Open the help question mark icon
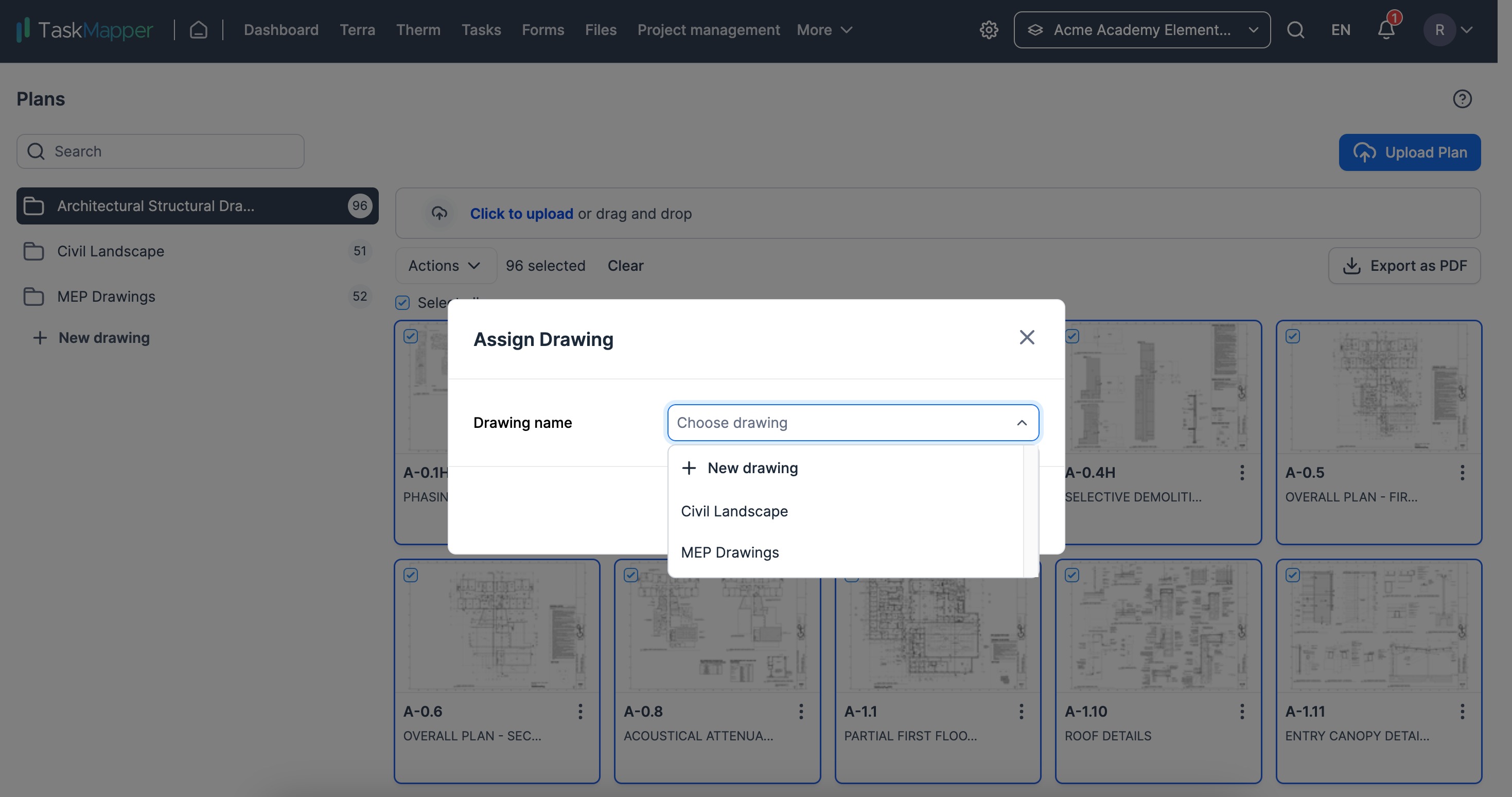 [x=1462, y=99]
